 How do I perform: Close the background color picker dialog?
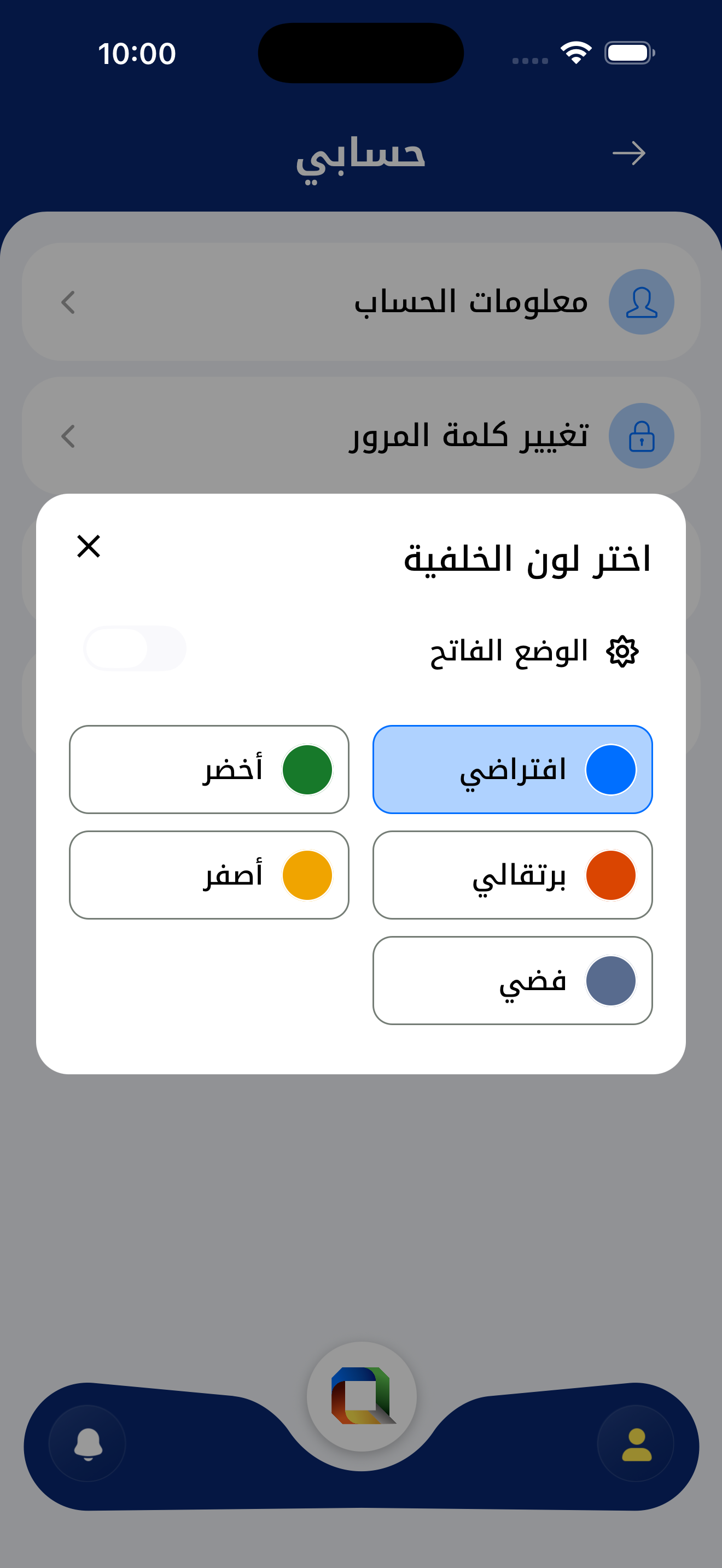pos(89,546)
